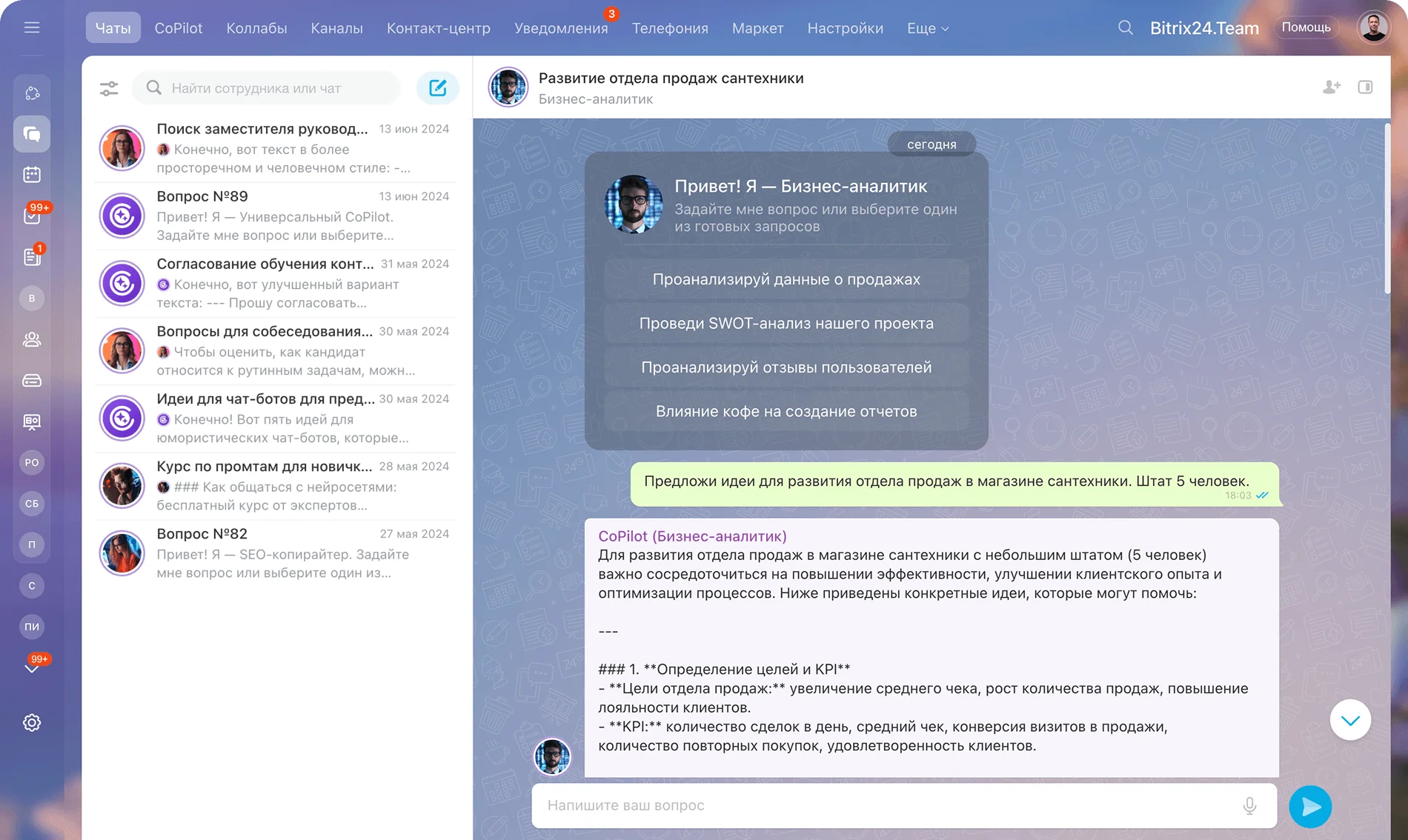This screenshot has height=840, width=1408.
Task: Open the Уведомления tab
Action: pos(560,28)
